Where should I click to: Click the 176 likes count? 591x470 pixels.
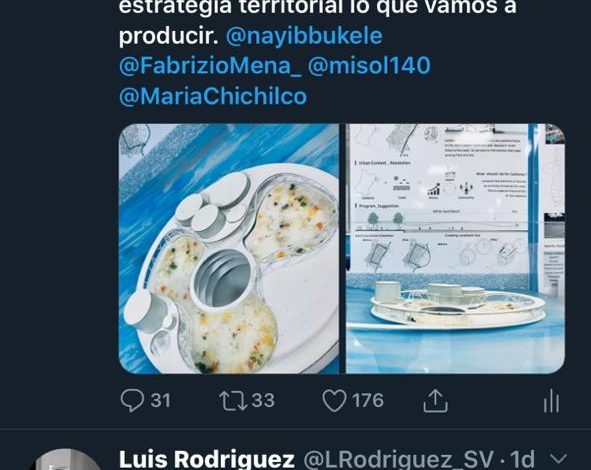click(368, 400)
